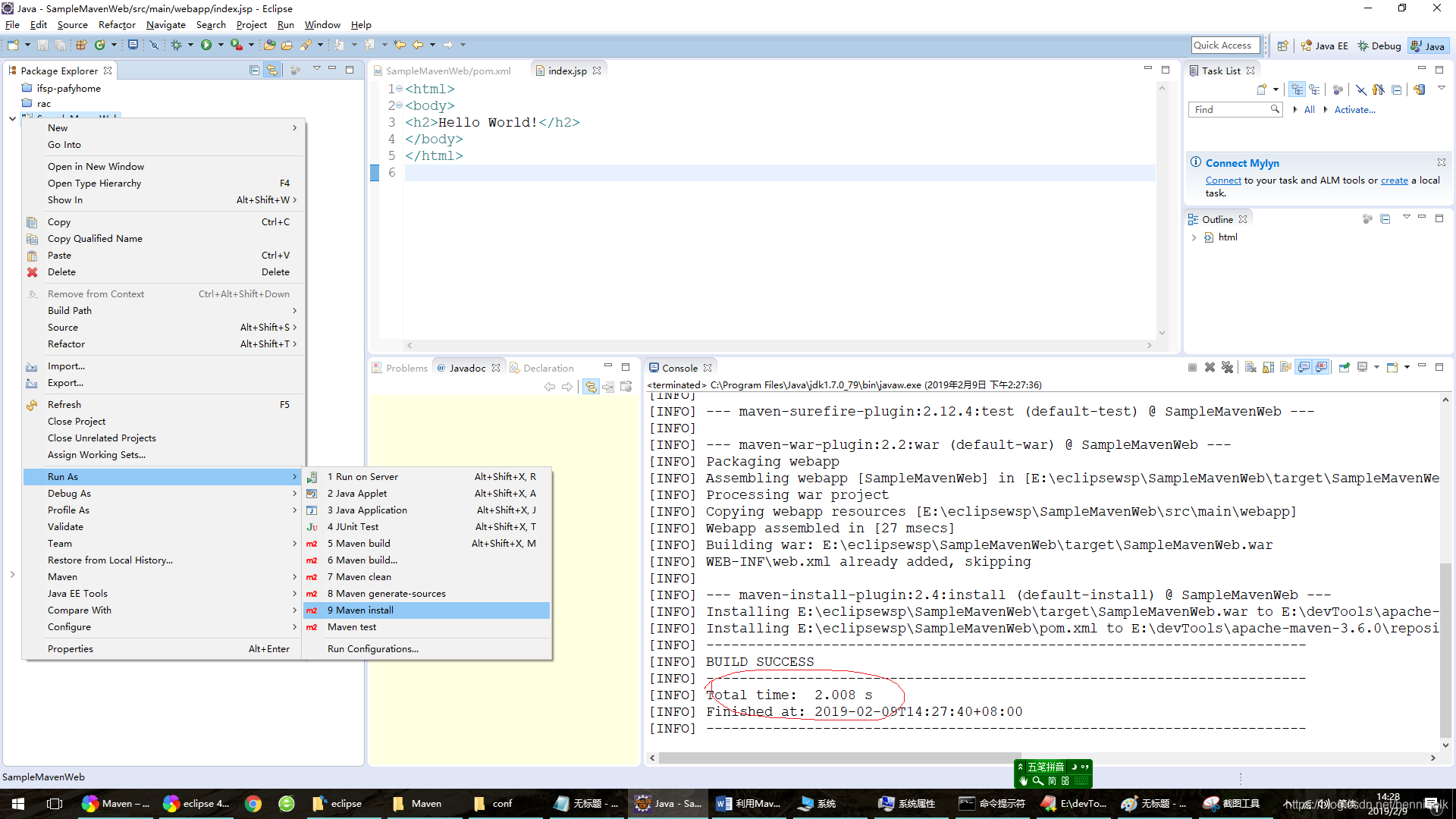The height and width of the screenshot is (819, 1456).
Task: Open Task List View Menu triangle
Action: pyautogui.click(x=1442, y=88)
